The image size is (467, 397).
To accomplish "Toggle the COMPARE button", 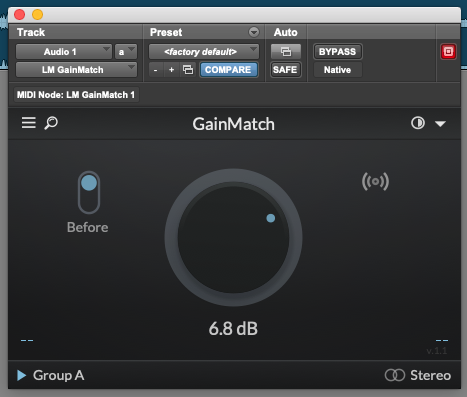I will pyautogui.click(x=228, y=70).
